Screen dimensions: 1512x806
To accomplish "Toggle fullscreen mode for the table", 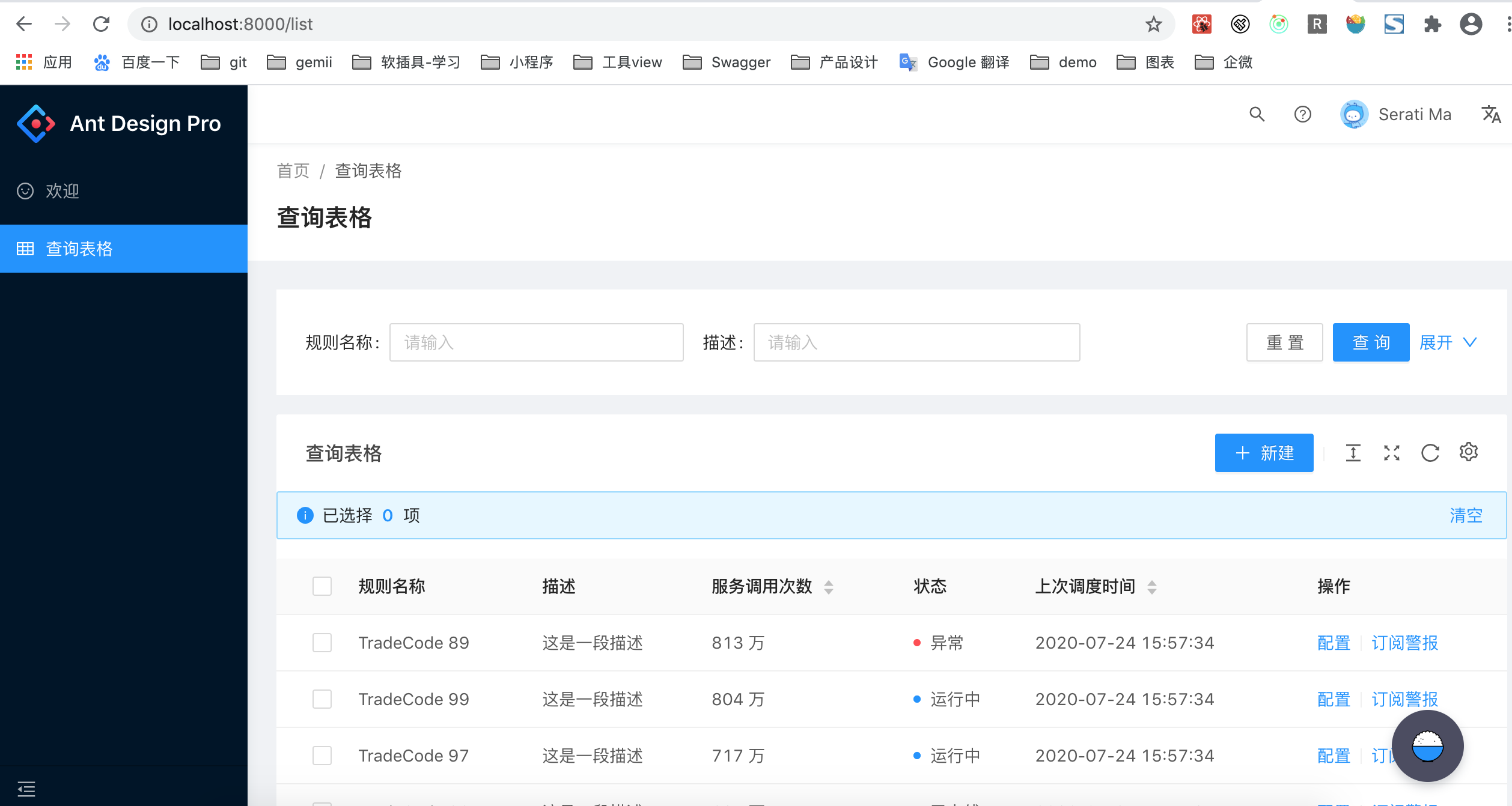I will [x=1391, y=453].
